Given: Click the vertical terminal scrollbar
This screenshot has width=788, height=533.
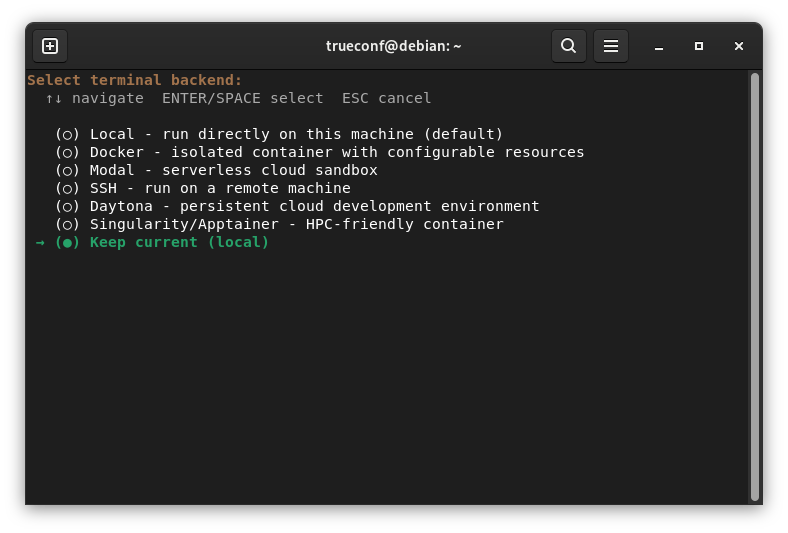Looking at the screenshot, I should [754, 287].
